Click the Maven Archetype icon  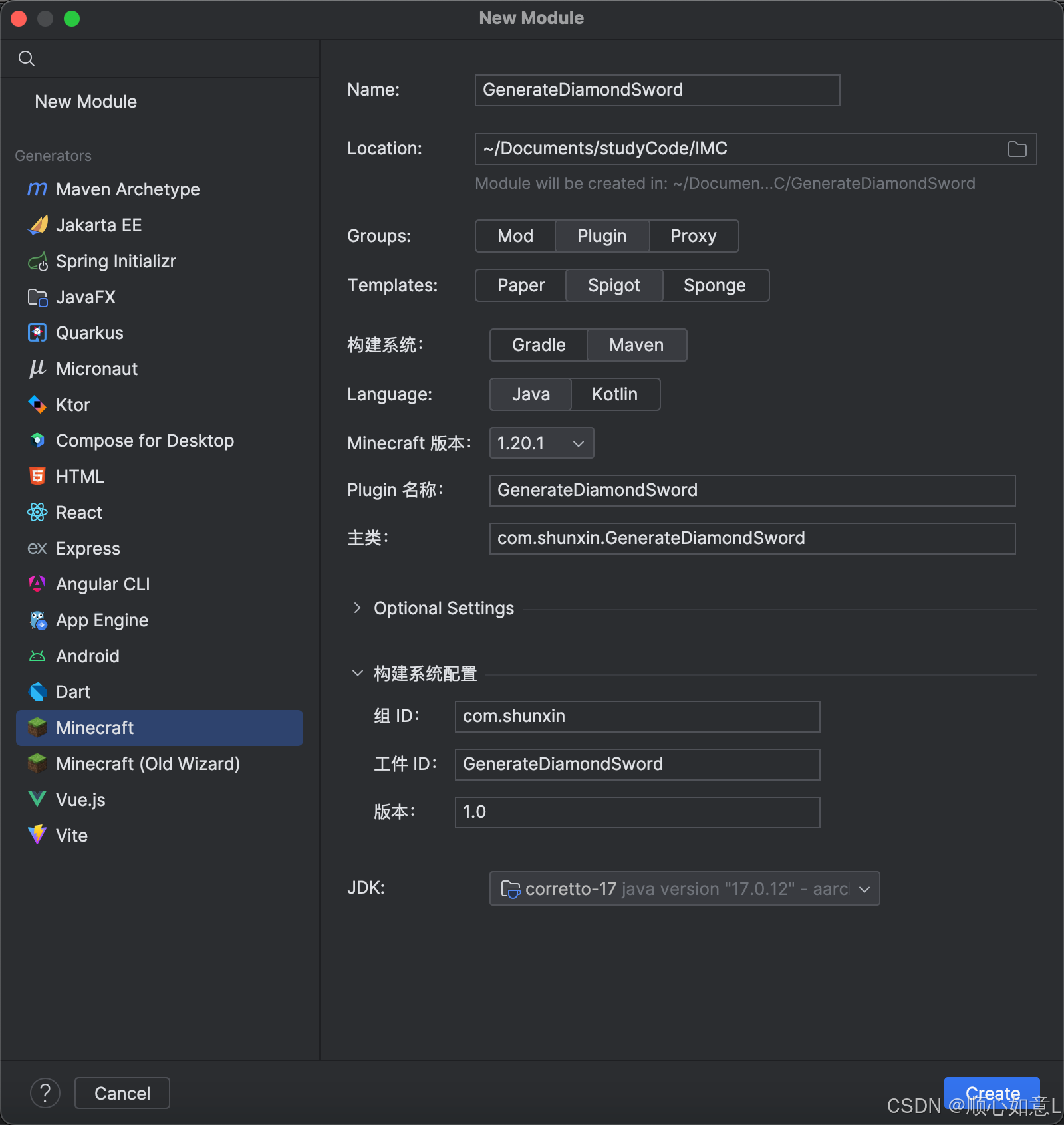(37, 189)
